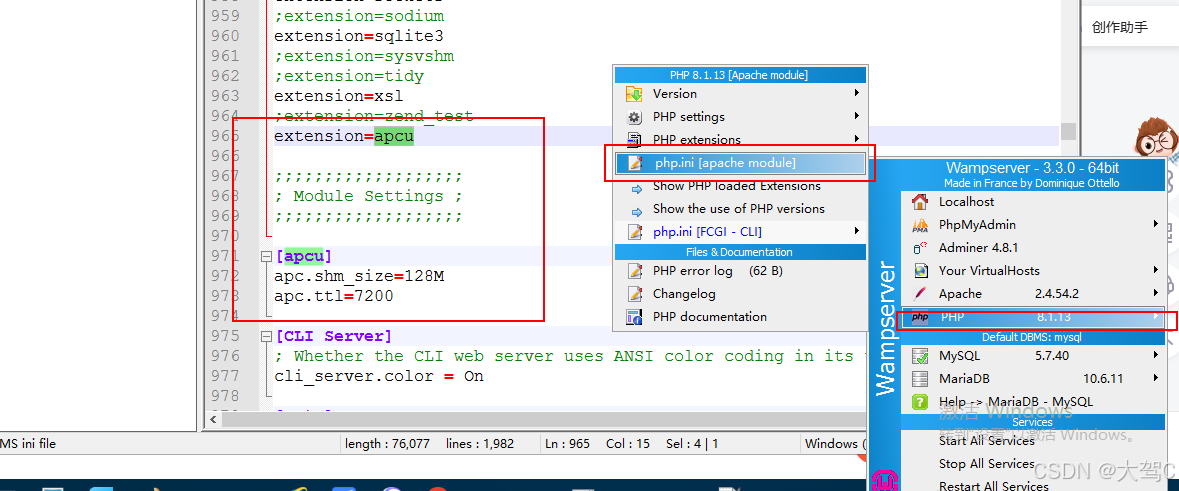
Task: Open Localhost house icon in Wampserver menu
Action: [x=920, y=202]
